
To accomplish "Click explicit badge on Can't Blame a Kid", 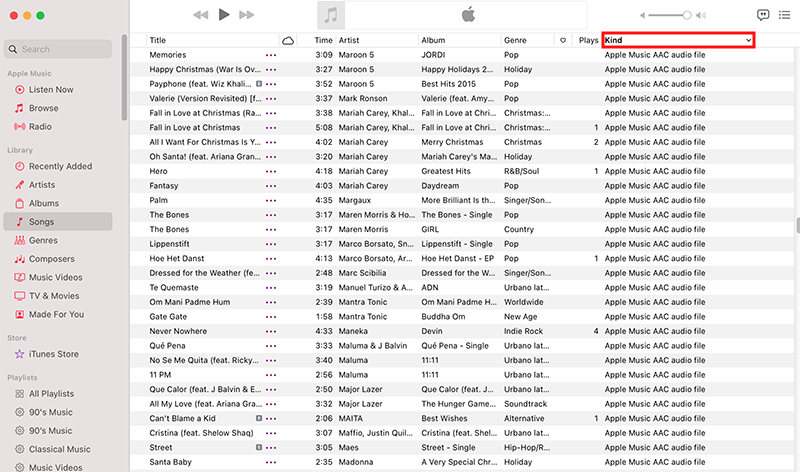I will click(259, 418).
